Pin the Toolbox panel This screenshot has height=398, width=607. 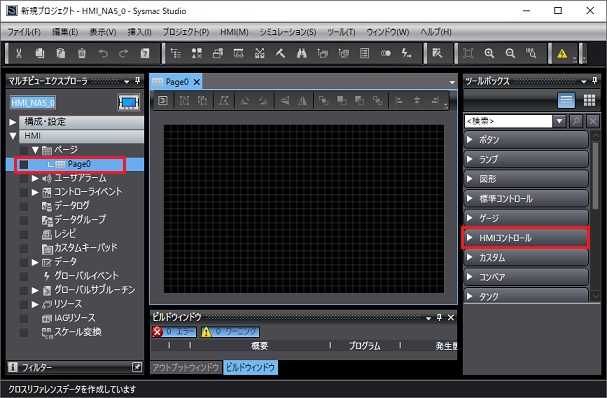[595, 81]
